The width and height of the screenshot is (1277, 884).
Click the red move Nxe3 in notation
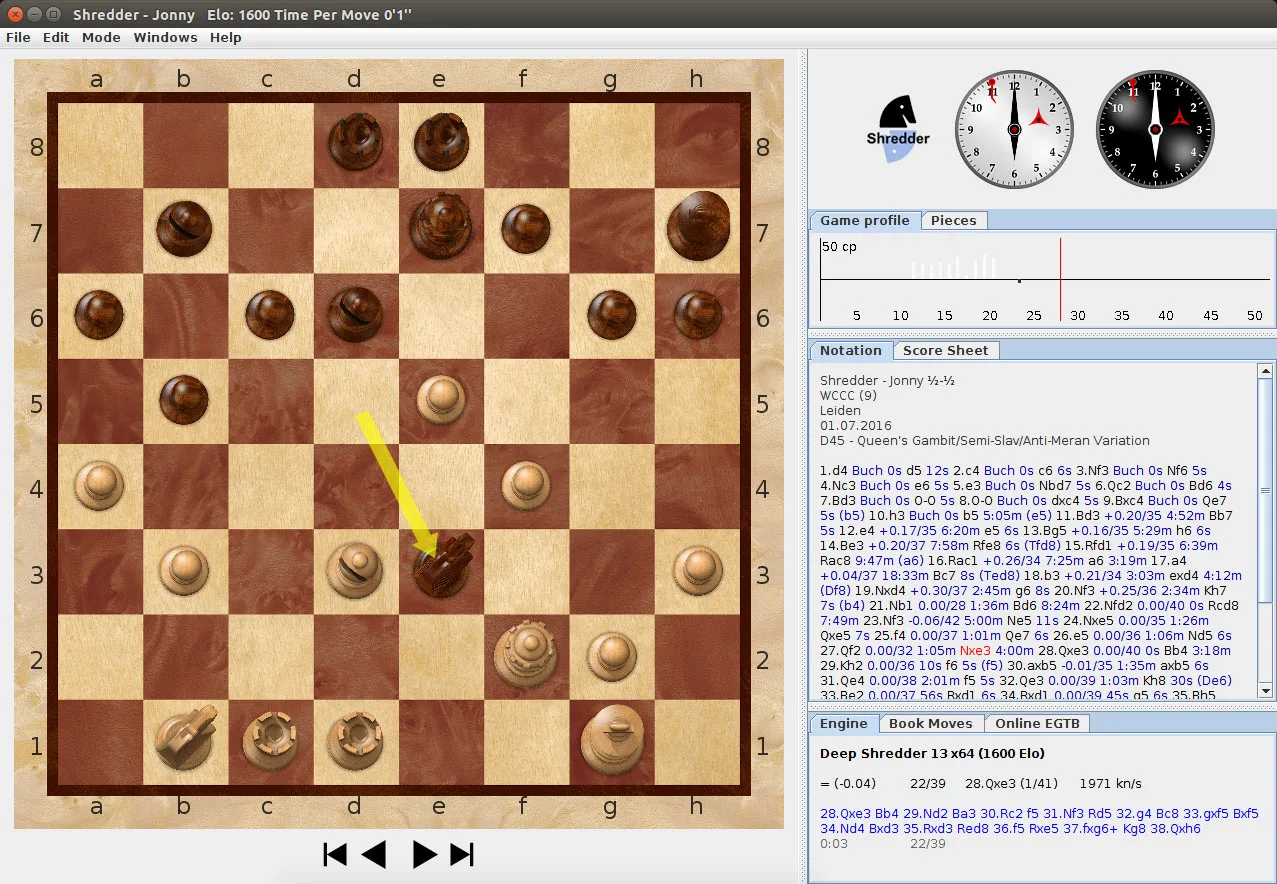(x=972, y=650)
